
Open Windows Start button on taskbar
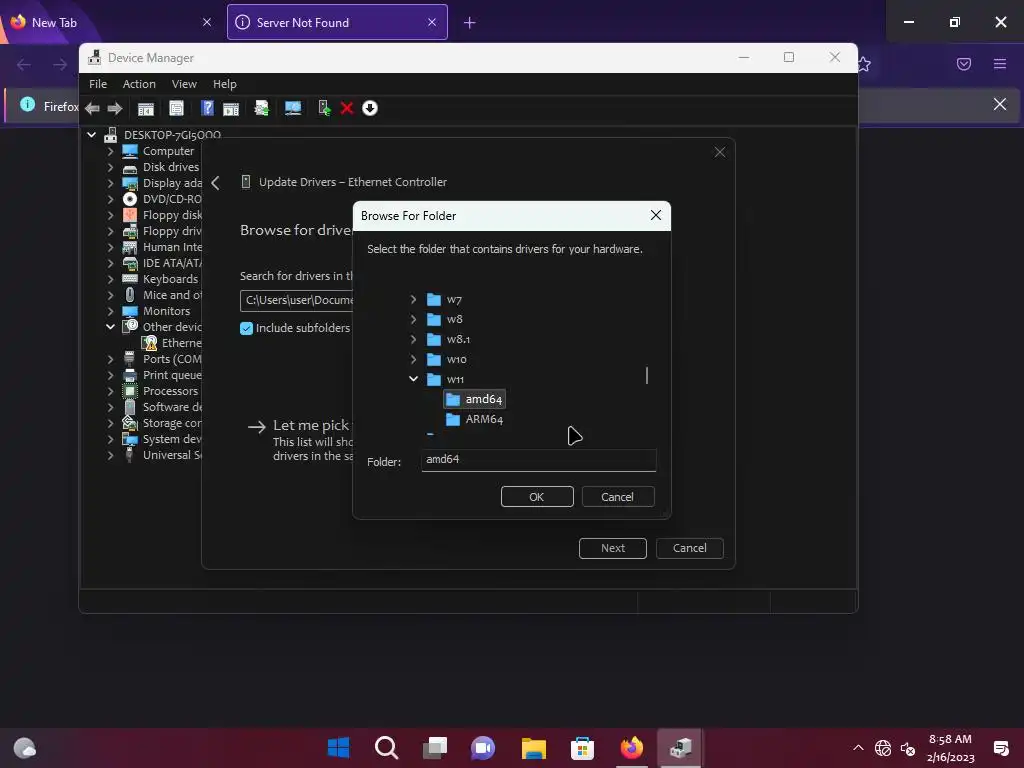tap(338, 748)
